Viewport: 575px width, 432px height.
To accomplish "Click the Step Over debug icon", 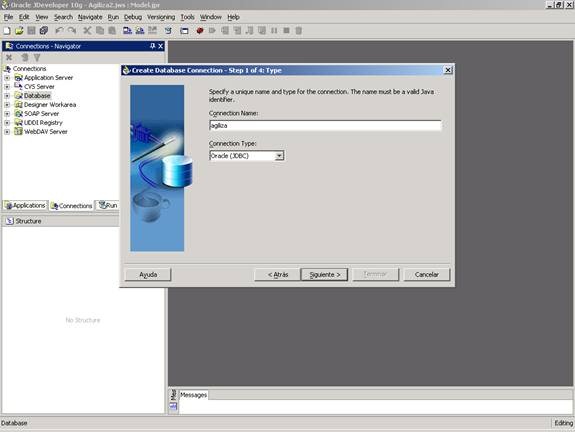I will point(225,30).
